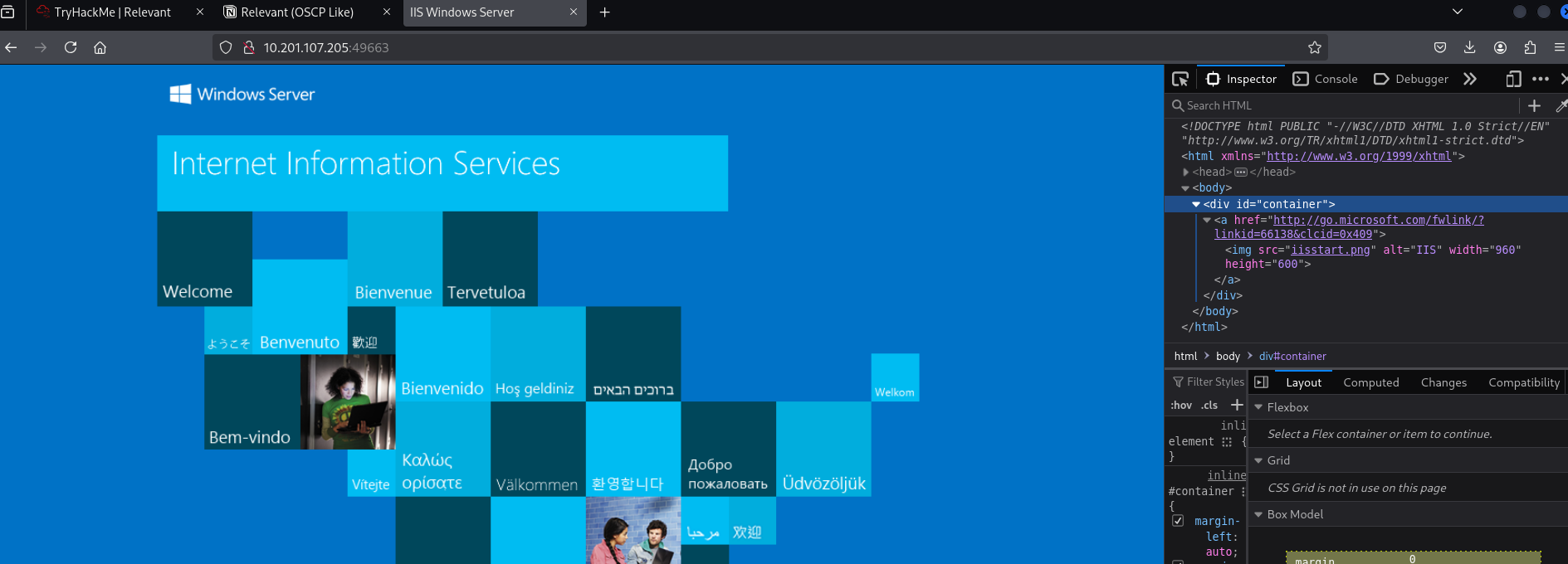Viewport: 1568px width, 564px height.
Task: Show more DevTools tabs with chevron
Action: [x=1470, y=79]
